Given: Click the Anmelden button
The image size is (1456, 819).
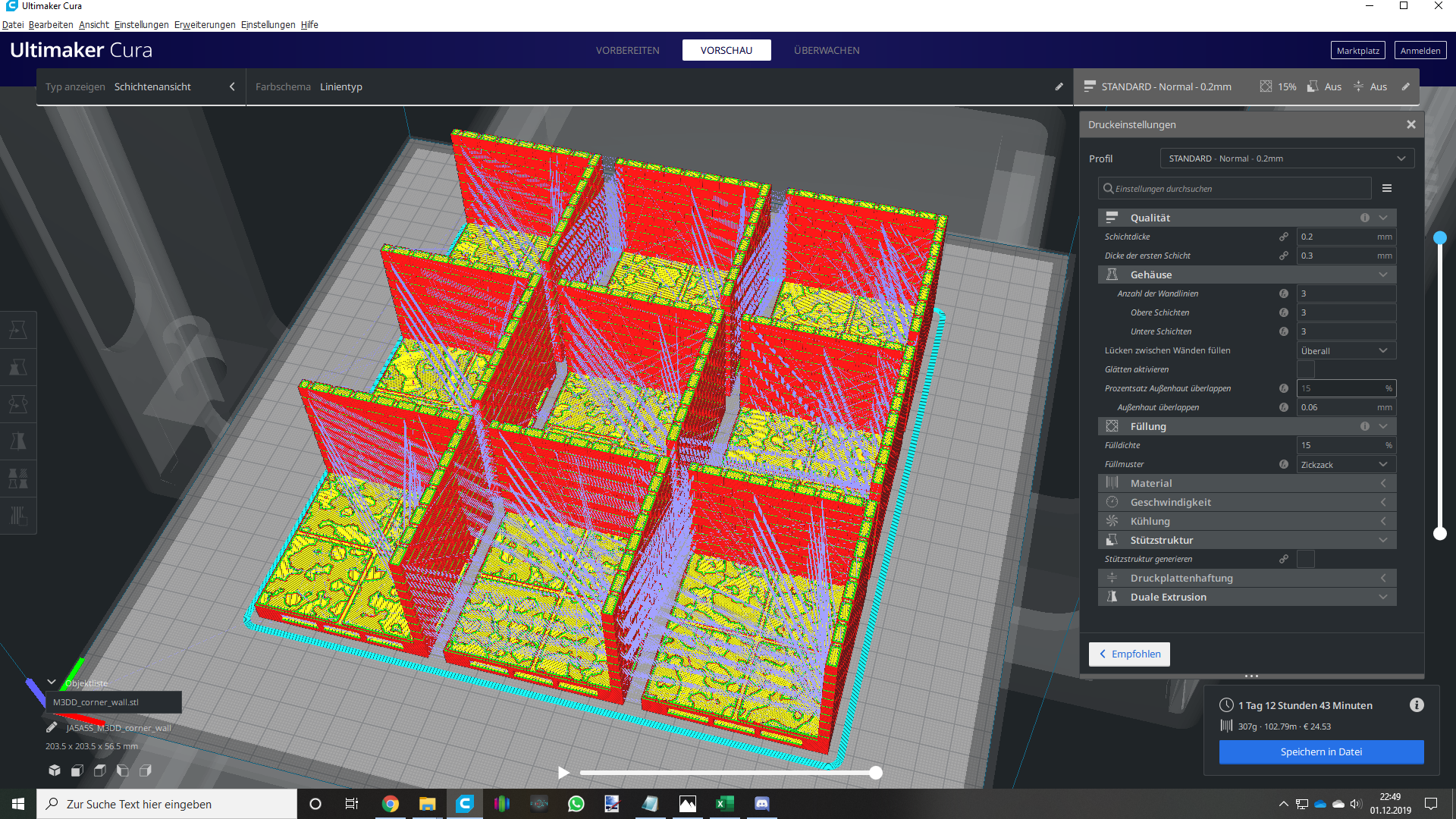Looking at the screenshot, I should click(1420, 51).
